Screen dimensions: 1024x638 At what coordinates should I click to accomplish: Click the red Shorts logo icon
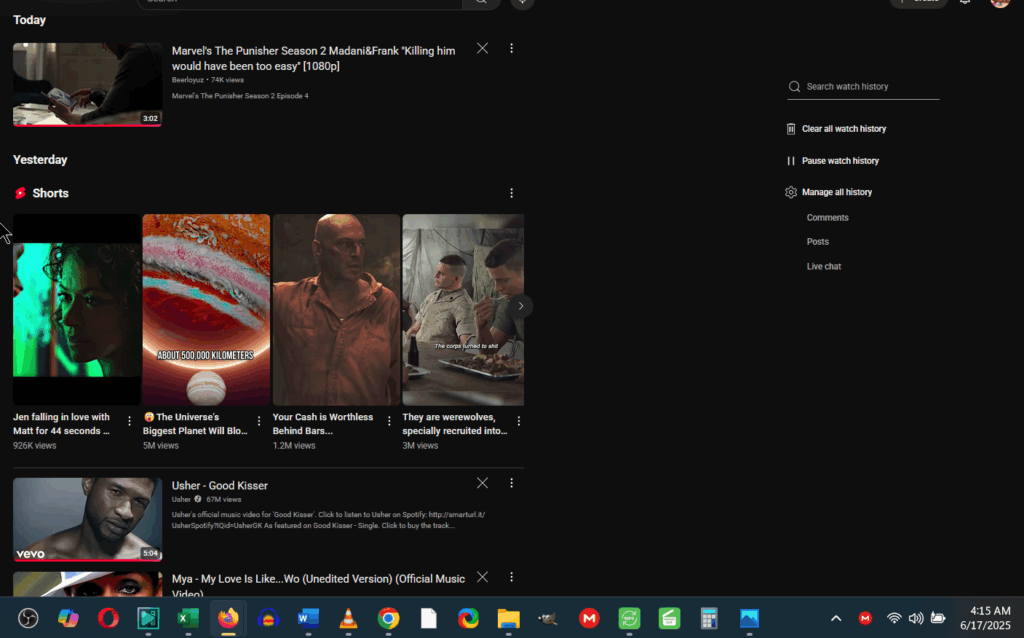[x=20, y=193]
